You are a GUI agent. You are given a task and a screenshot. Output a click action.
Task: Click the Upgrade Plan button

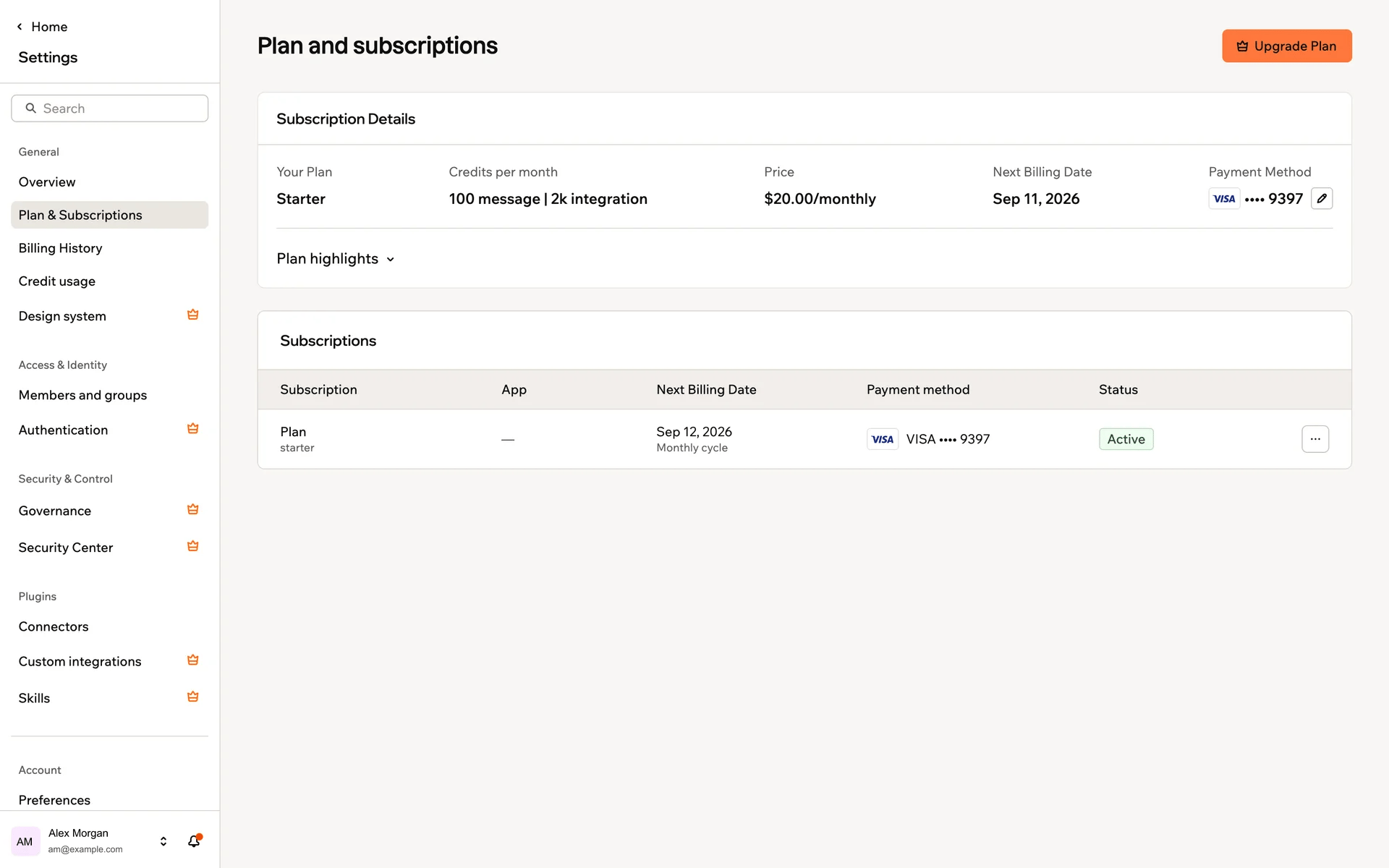point(1286,46)
